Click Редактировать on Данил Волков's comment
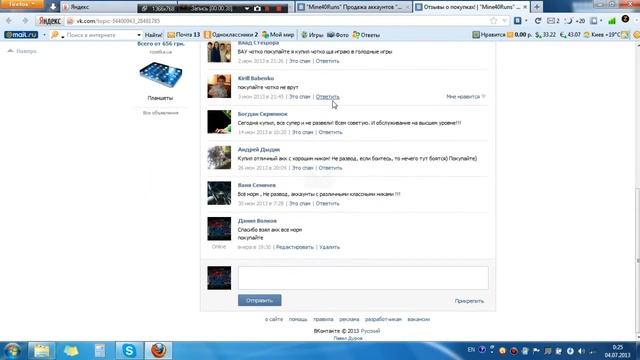Screen dimensions: 640x360 (295, 247)
